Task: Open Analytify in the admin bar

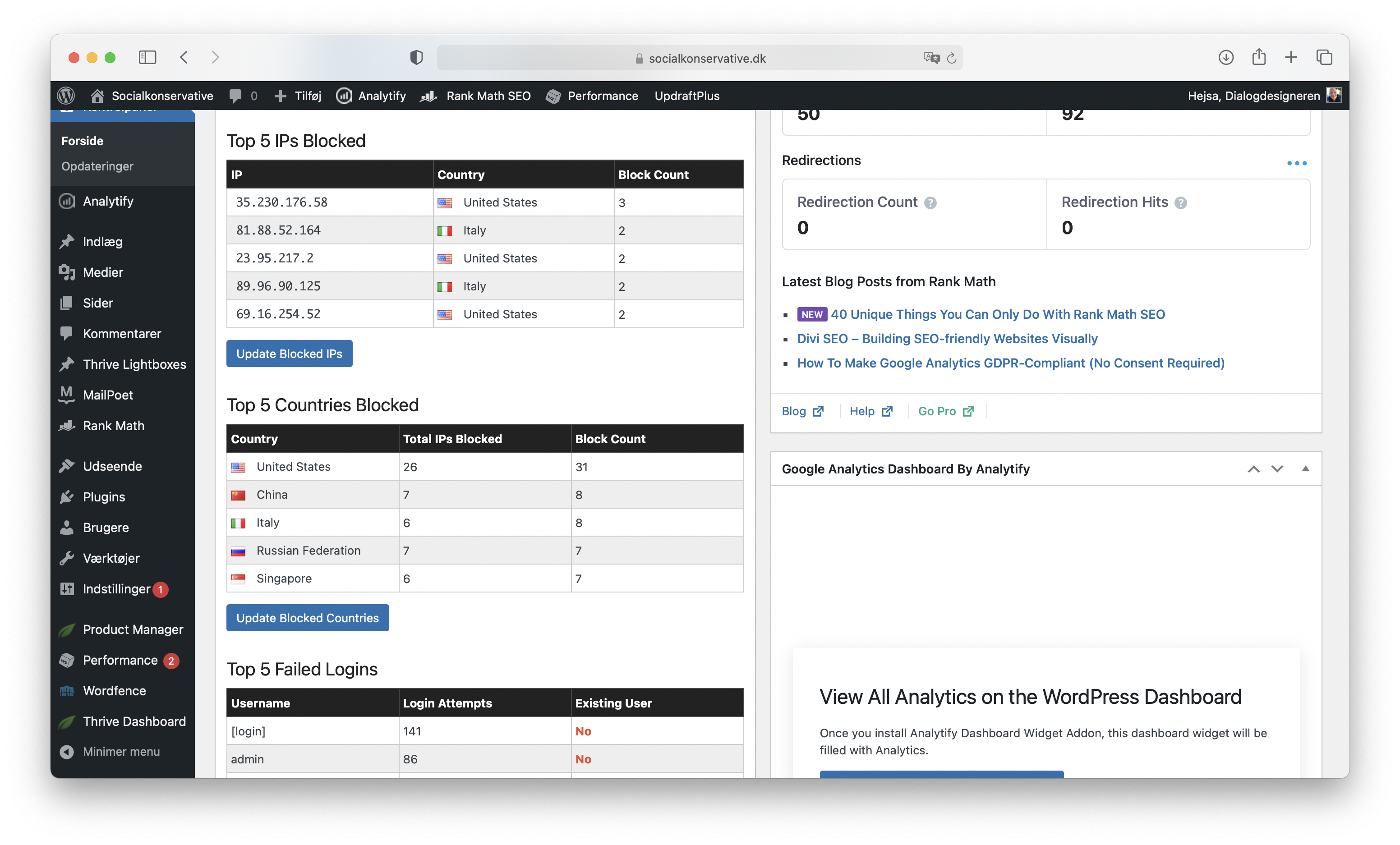Action: pyautogui.click(x=370, y=96)
